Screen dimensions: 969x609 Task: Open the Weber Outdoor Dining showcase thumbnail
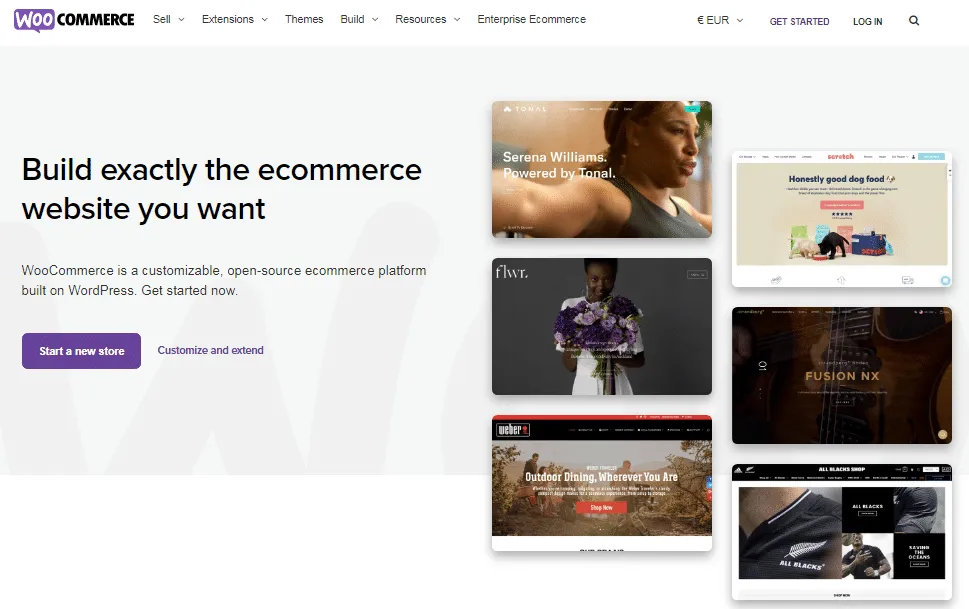tap(602, 483)
